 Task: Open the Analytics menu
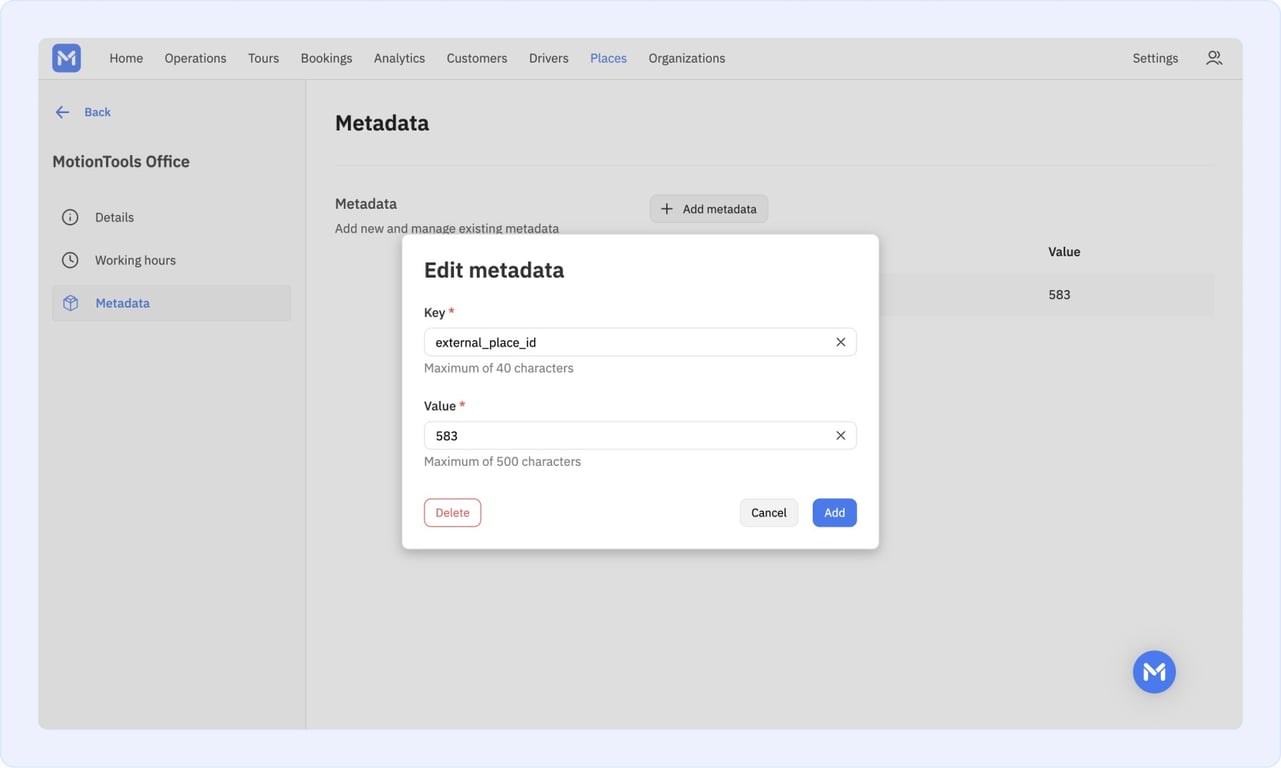[x=399, y=58]
